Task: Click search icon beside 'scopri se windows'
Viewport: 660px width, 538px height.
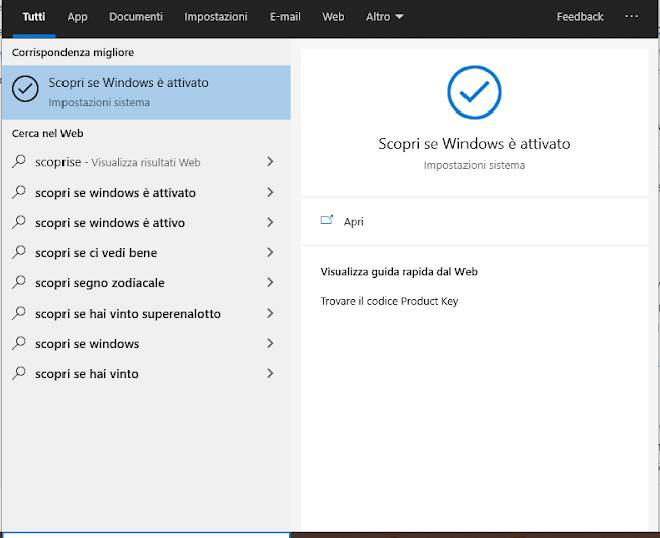Action: (x=19, y=343)
